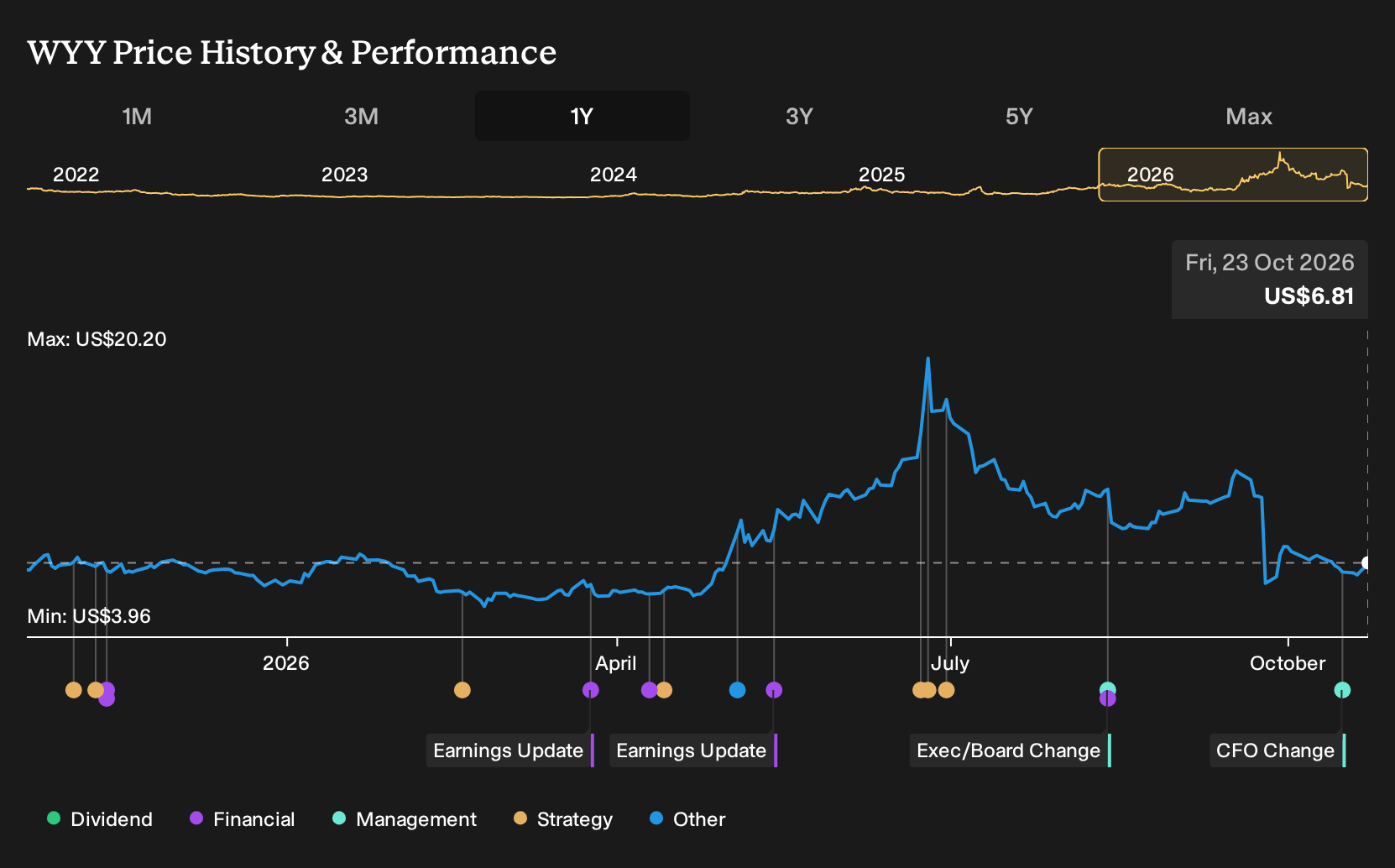
Task: Click the orange Strategy marker under July label
Action: (946, 690)
